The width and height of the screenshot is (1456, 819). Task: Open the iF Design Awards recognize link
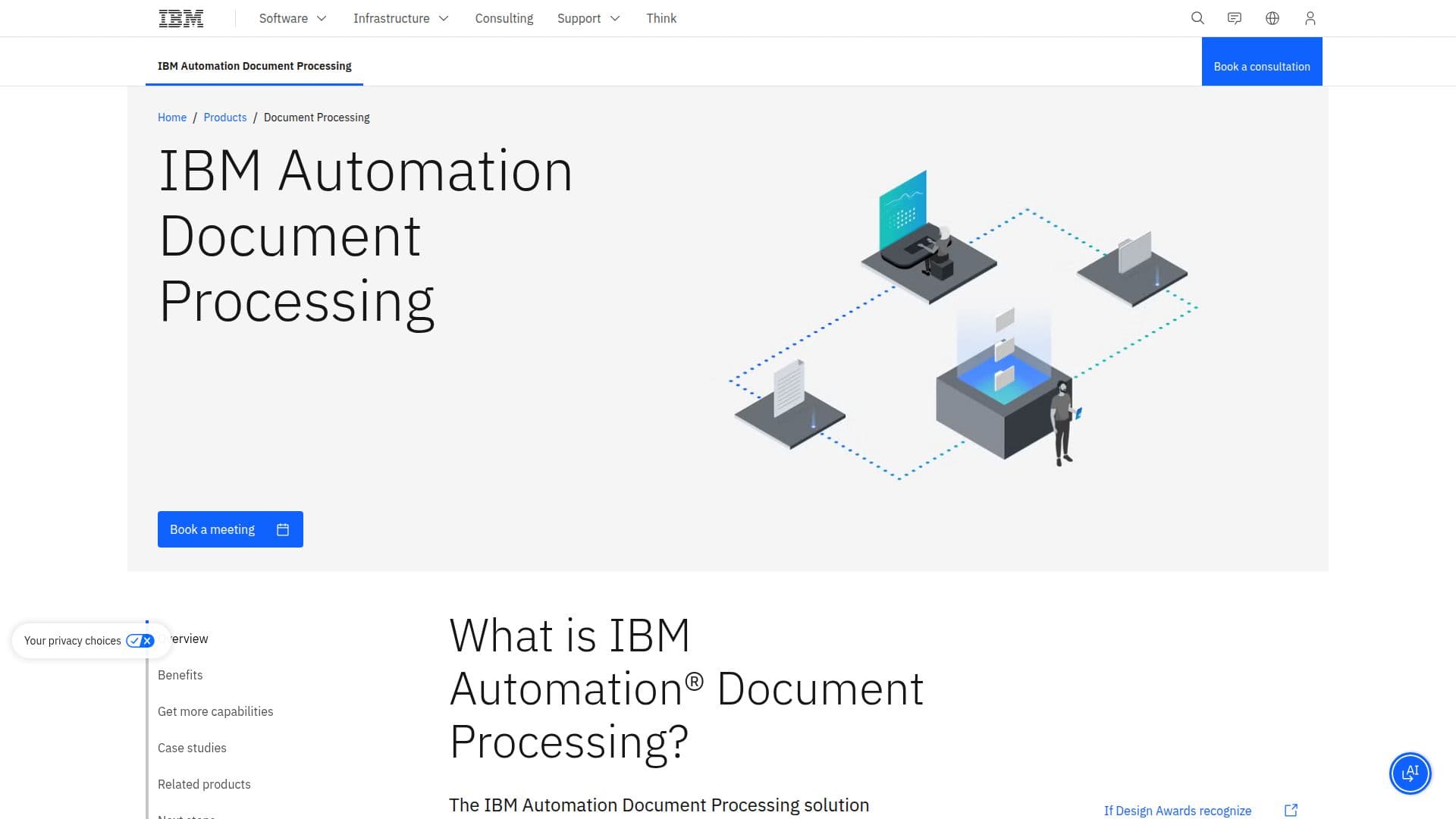pyautogui.click(x=1177, y=811)
